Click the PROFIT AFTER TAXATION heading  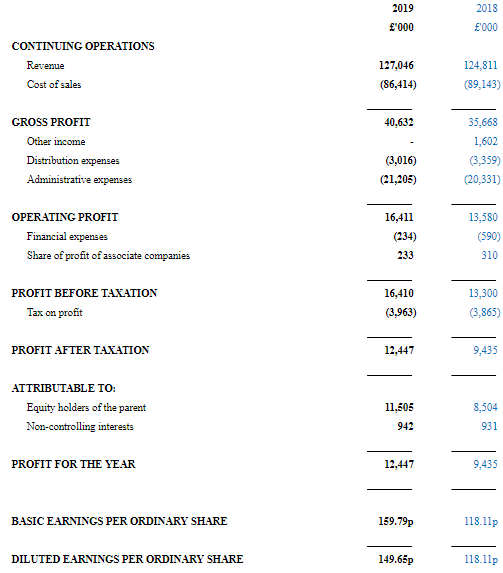point(80,350)
